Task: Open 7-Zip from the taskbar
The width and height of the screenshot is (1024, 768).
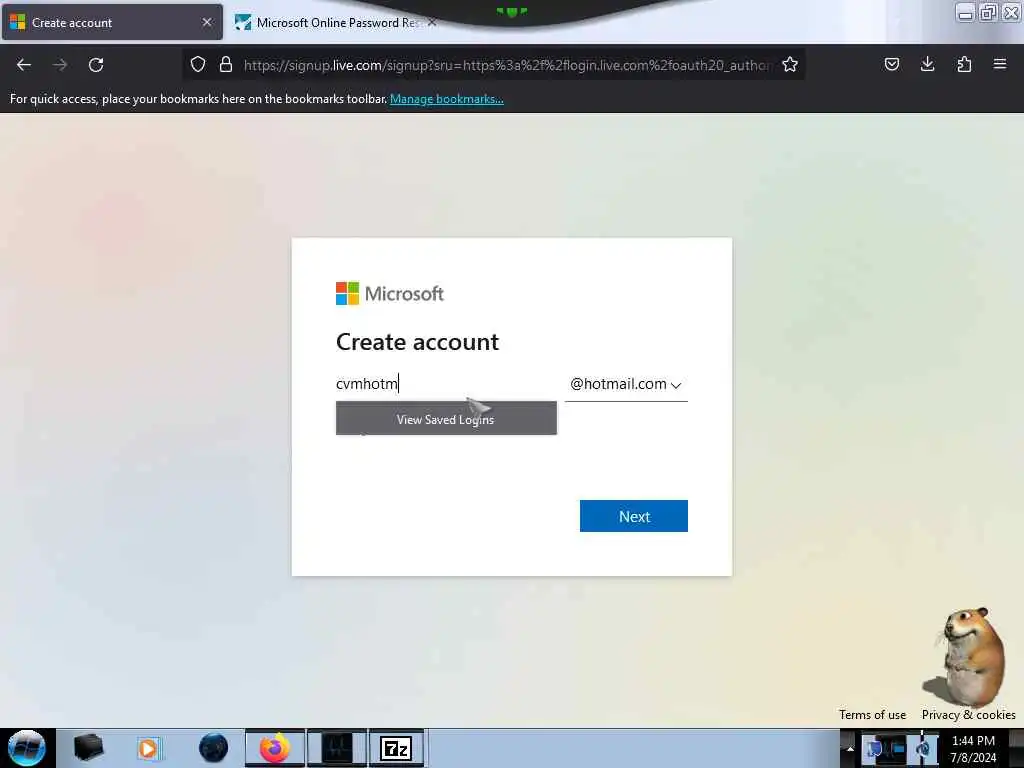Action: pyautogui.click(x=396, y=748)
